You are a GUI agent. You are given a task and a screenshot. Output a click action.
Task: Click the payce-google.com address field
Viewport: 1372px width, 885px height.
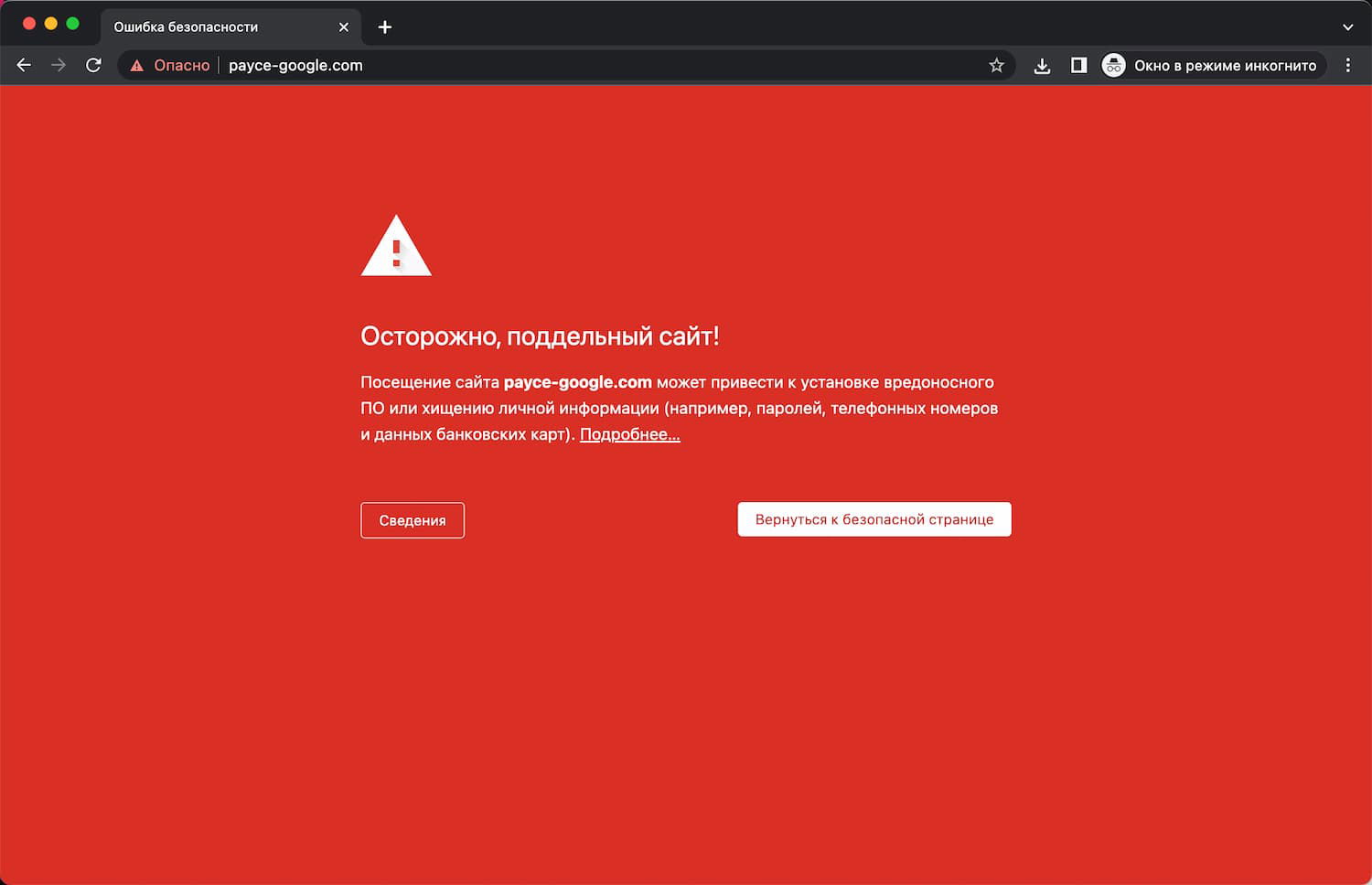pos(567,66)
